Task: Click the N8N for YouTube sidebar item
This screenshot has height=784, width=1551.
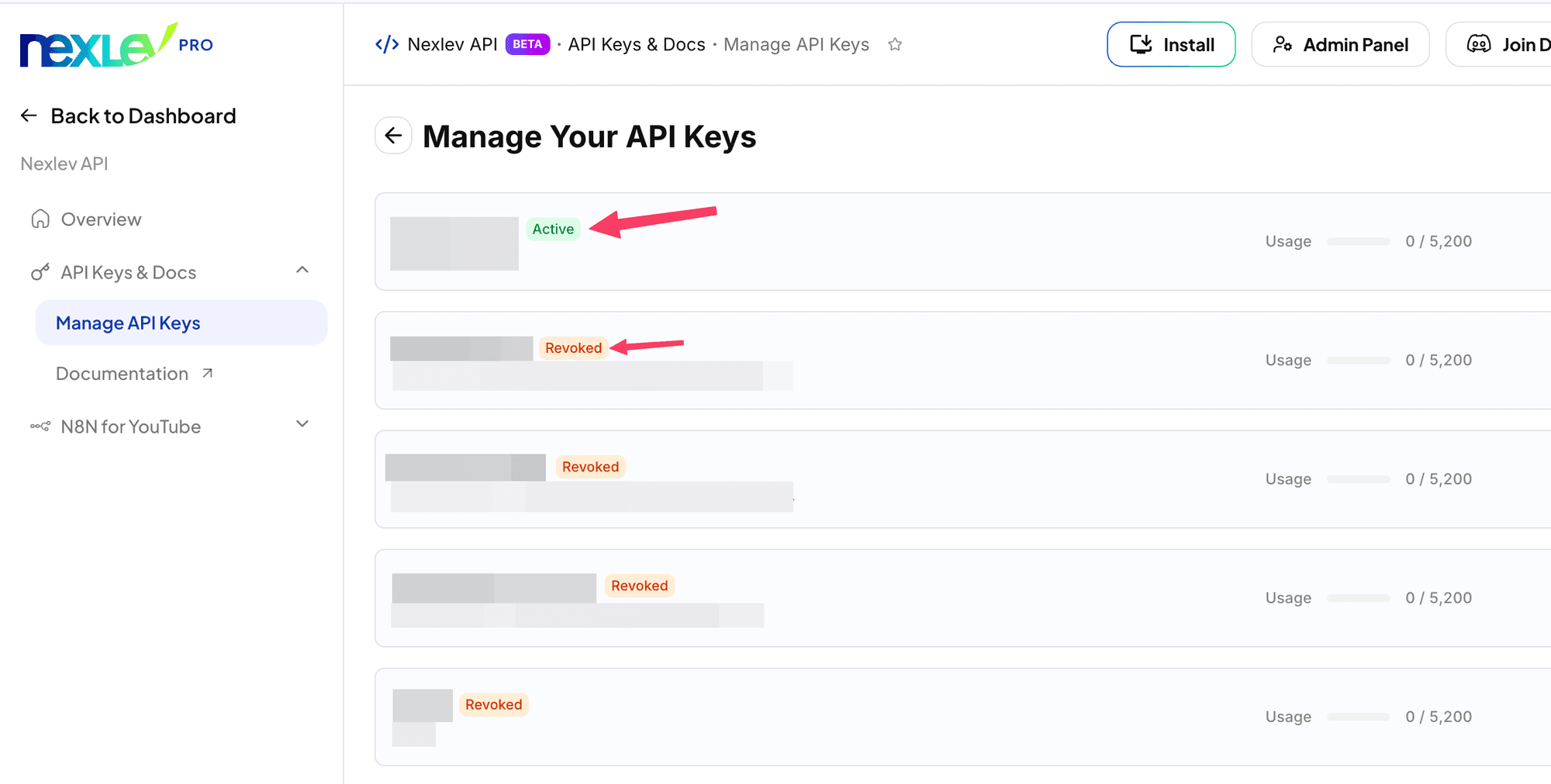Action: tap(171, 427)
